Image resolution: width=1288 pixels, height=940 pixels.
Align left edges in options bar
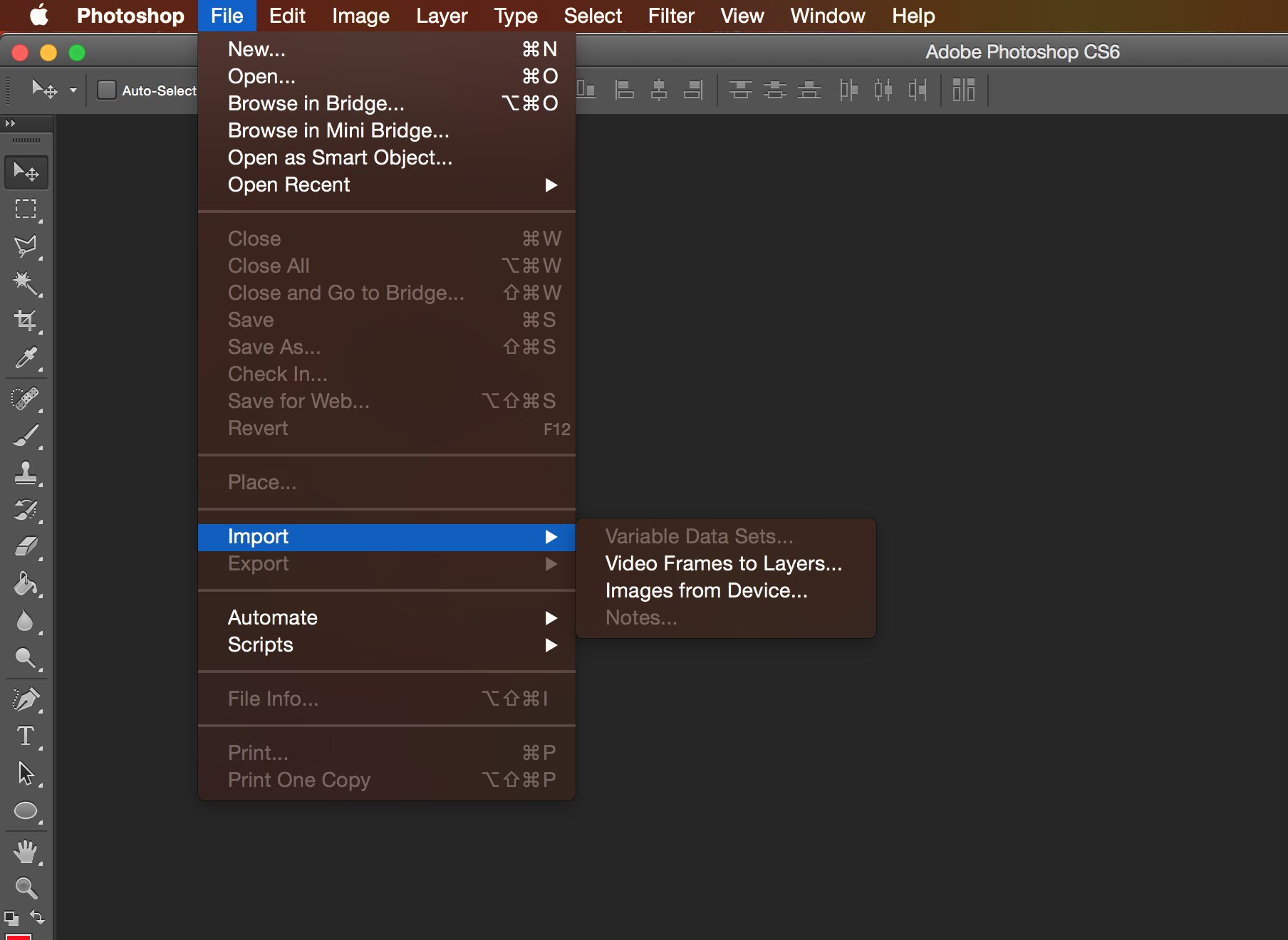tap(624, 90)
